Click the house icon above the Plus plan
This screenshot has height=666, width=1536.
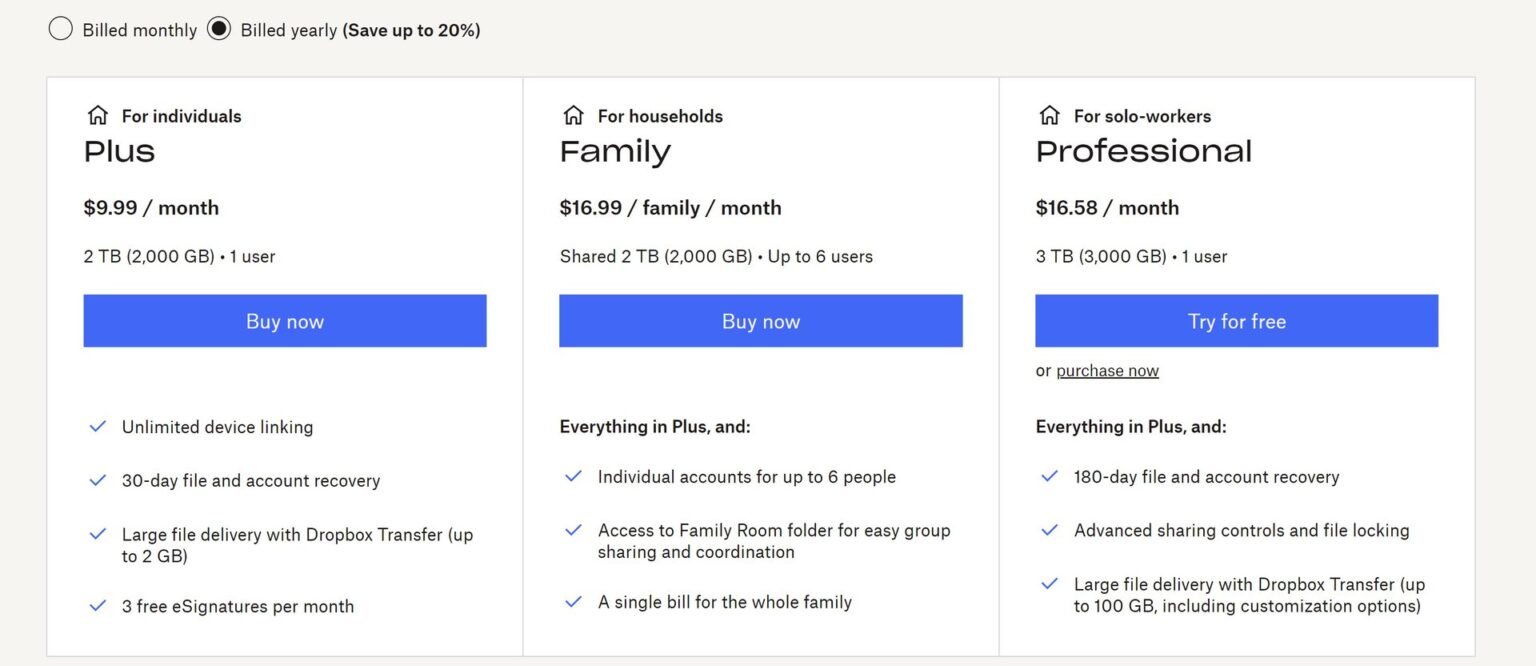(96, 115)
